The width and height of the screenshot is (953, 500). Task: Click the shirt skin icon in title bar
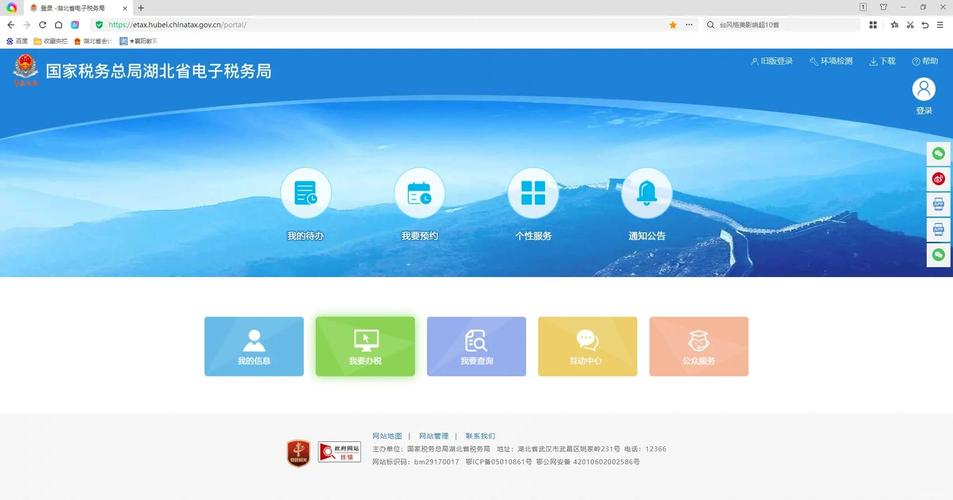(x=883, y=7)
